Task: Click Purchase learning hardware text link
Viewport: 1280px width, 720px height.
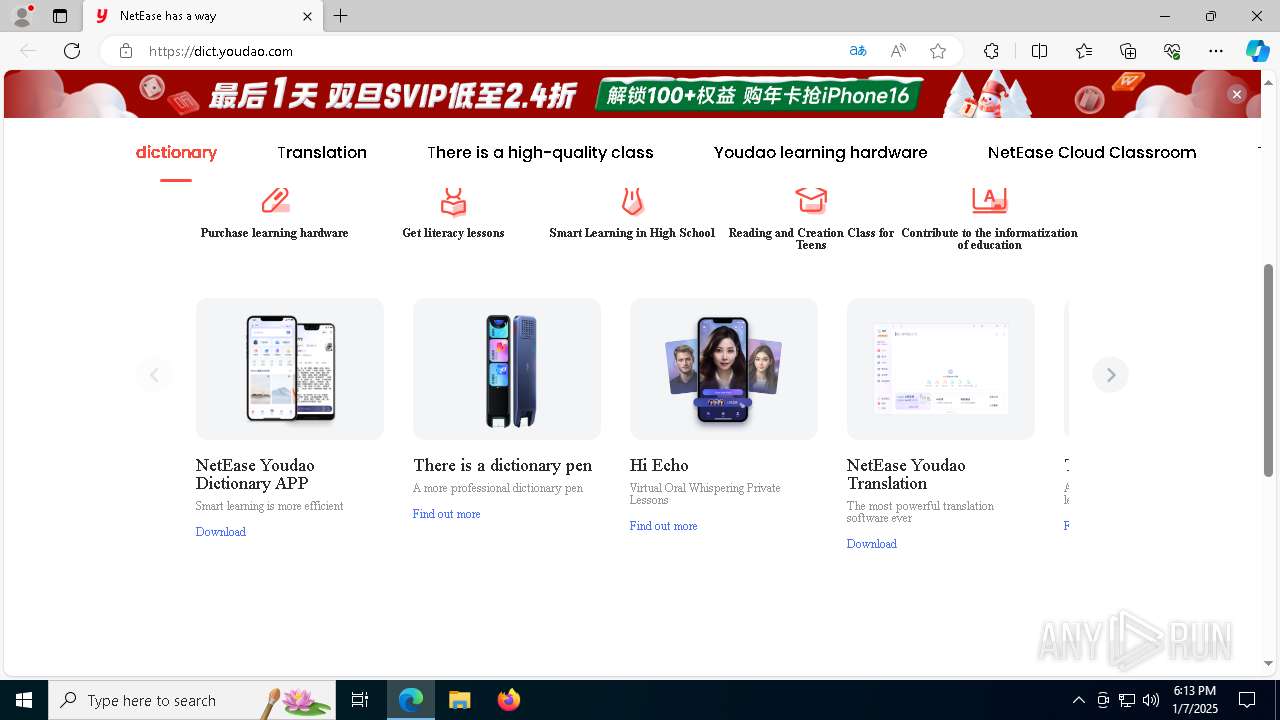Action: tap(275, 233)
